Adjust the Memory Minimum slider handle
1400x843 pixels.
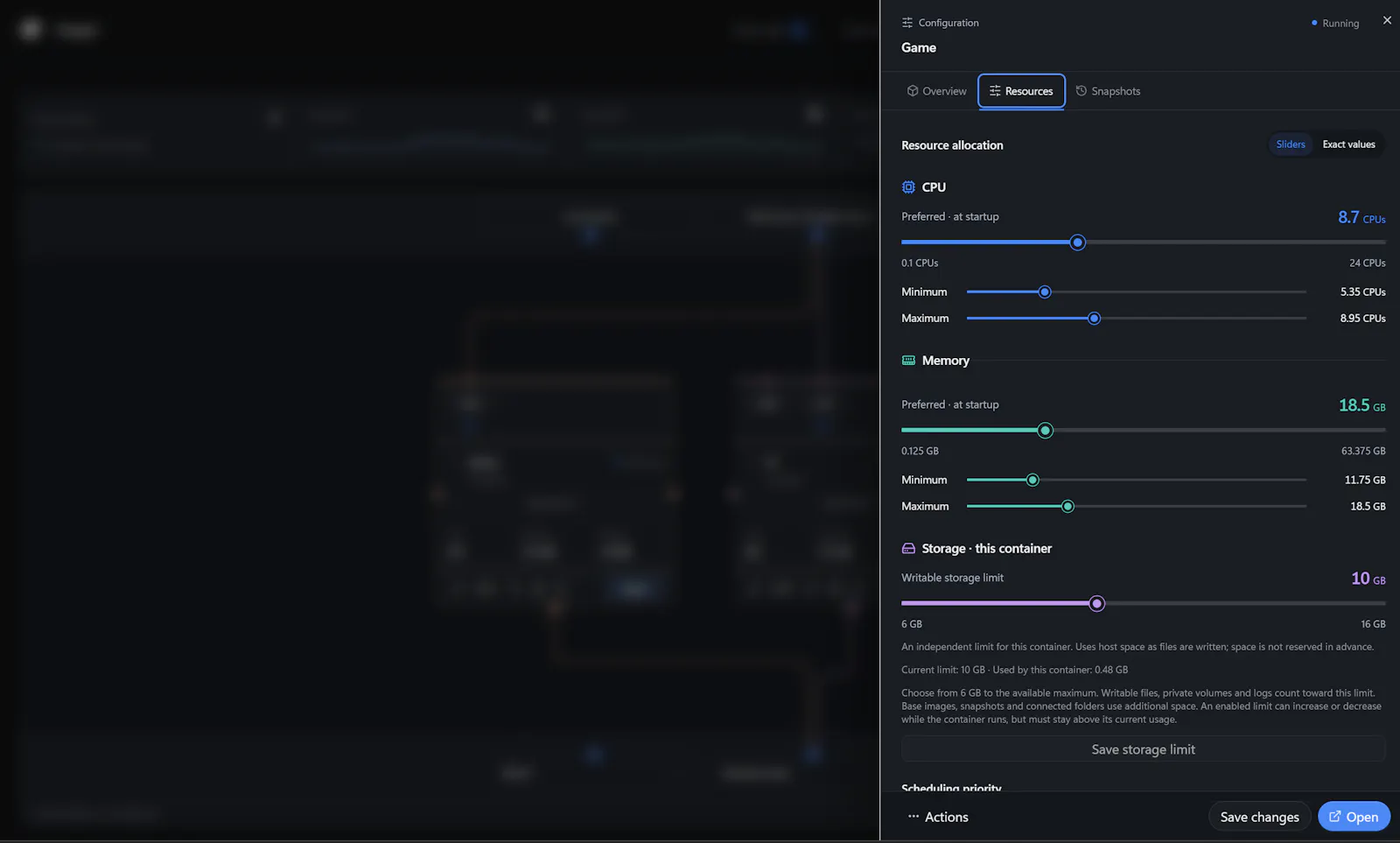(x=1032, y=481)
